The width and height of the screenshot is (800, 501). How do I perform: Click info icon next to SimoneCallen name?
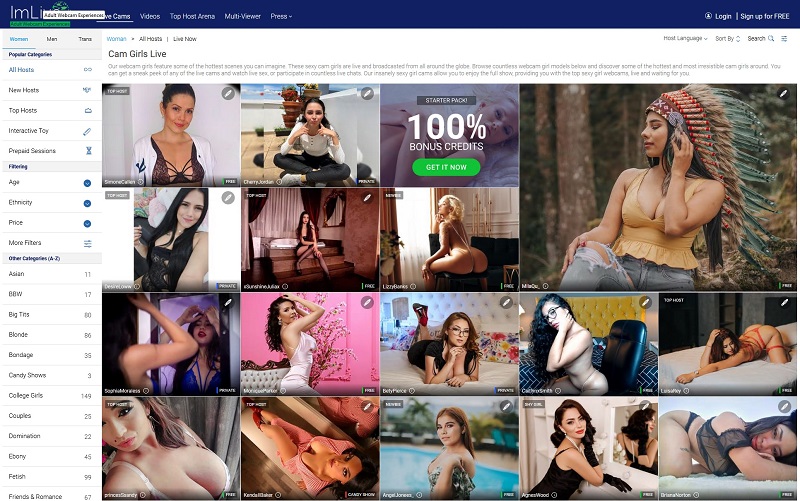pyautogui.click(x=140, y=182)
